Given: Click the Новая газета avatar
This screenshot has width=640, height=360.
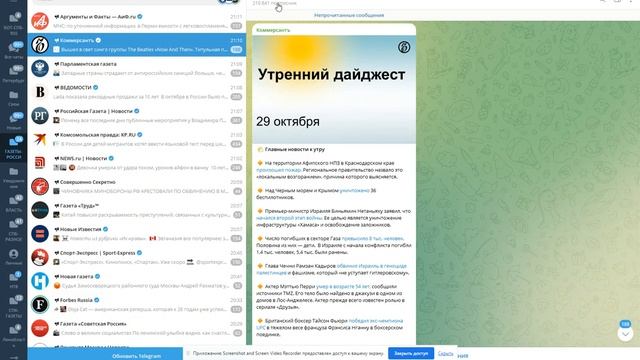Looking at the screenshot, I should (x=40, y=281).
